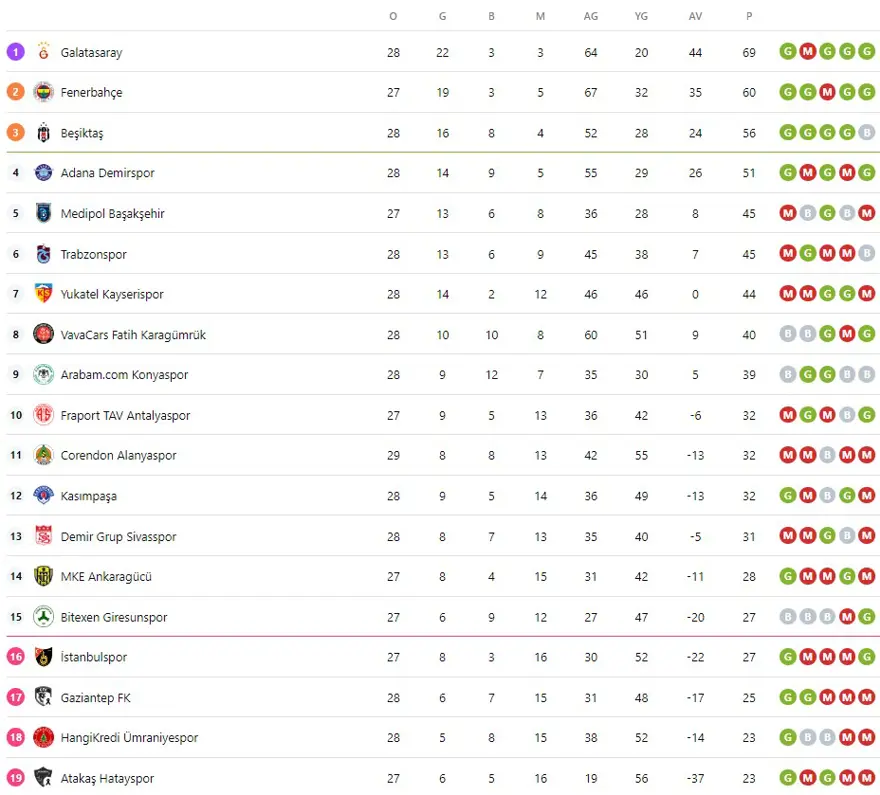
Task: Sort table by the P points column
Action: (x=749, y=16)
